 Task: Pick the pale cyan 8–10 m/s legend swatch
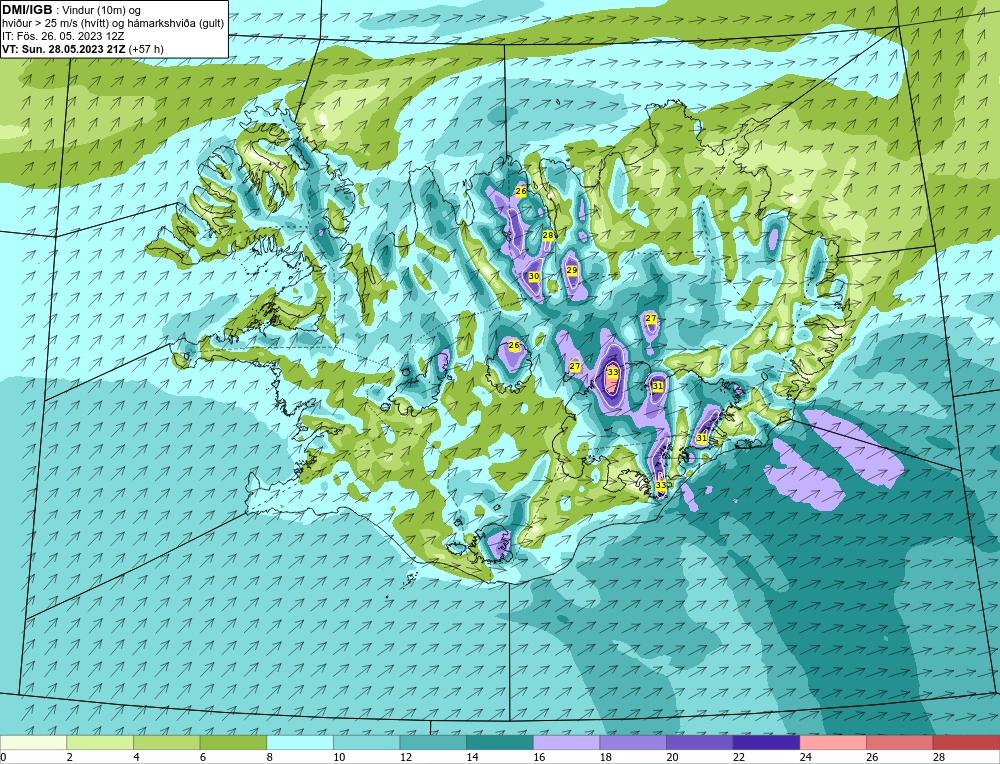pos(300,743)
